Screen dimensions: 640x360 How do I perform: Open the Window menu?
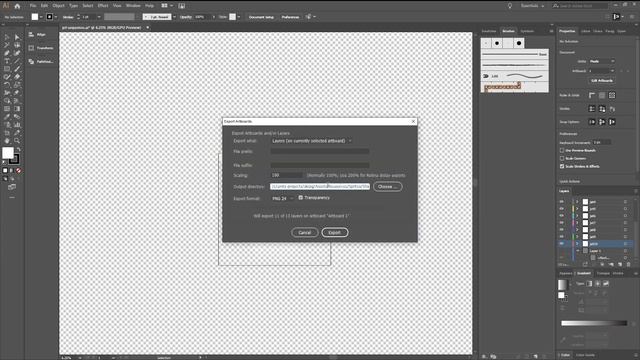pyautogui.click(x=133, y=6)
